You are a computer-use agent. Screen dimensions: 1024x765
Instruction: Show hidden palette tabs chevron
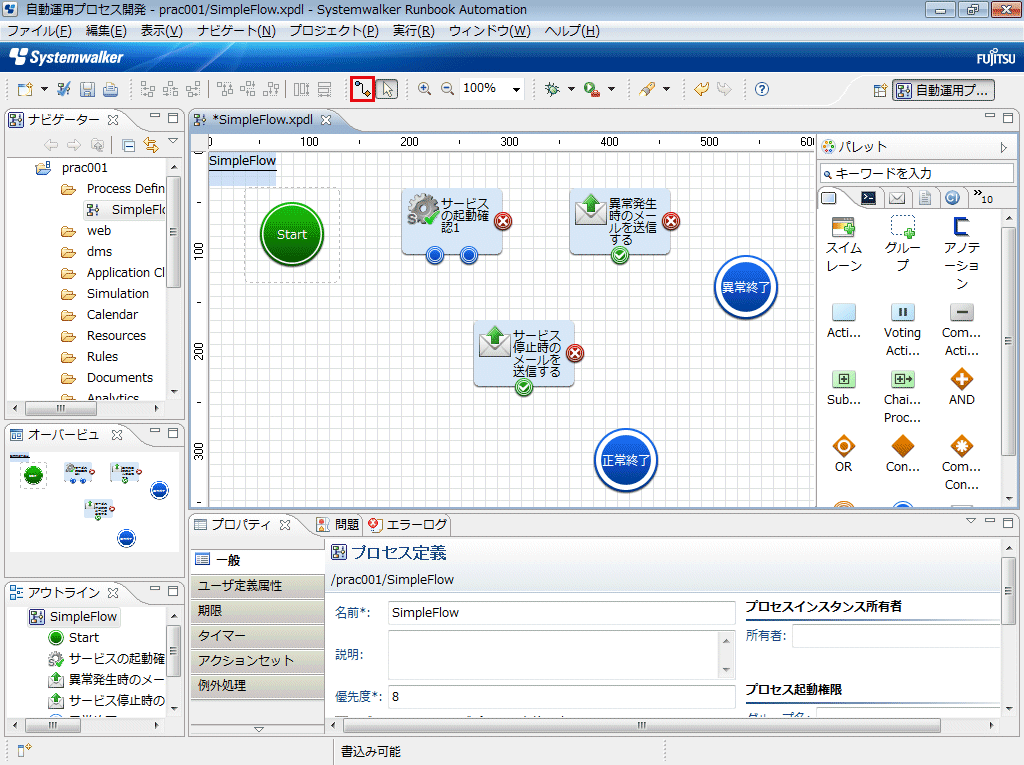coord(980,197)
